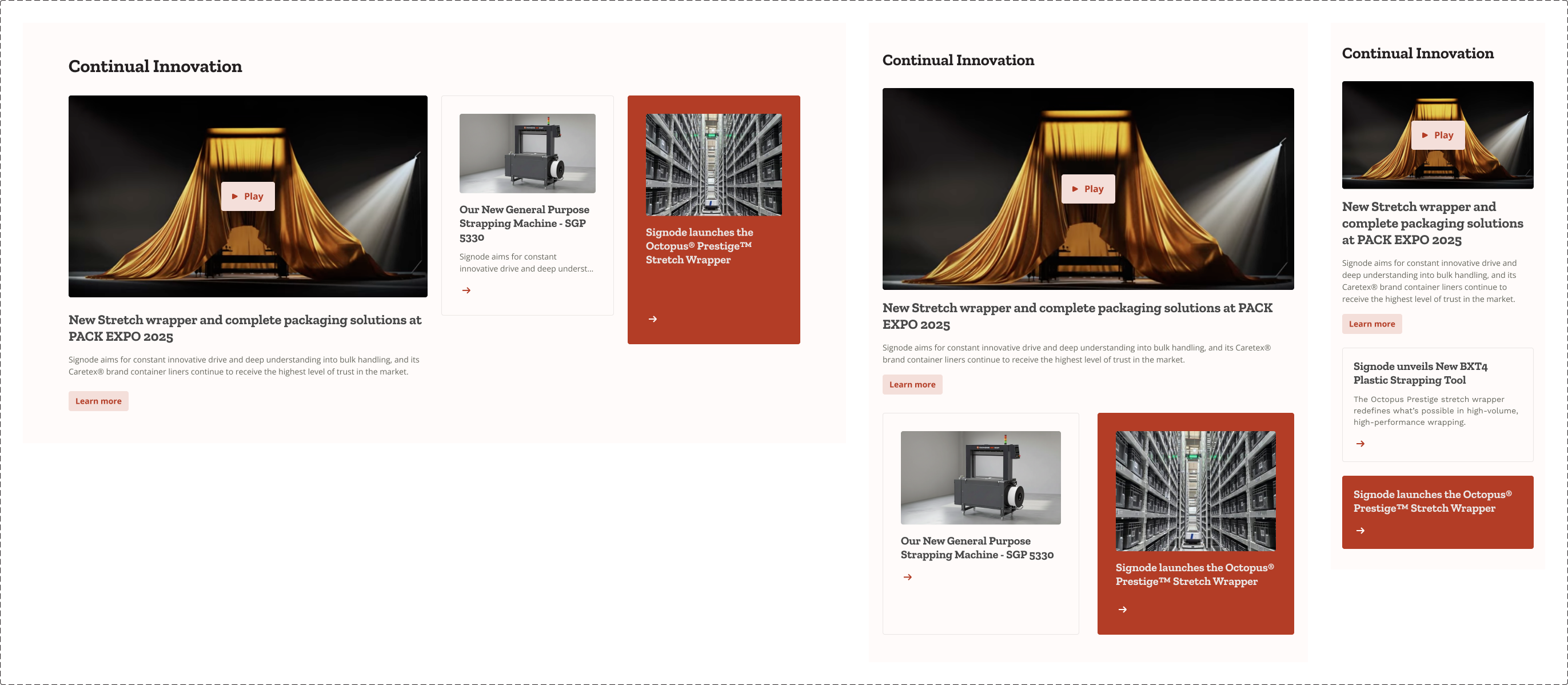Click arrow on desktop red Octopus card

[652, 319]
